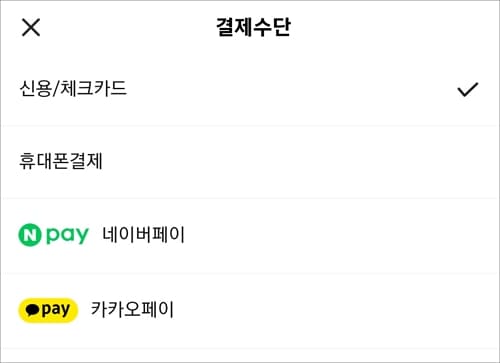Click the yellow Kakao pay badge
The image size is (500, 363).
tap(48, 310)
